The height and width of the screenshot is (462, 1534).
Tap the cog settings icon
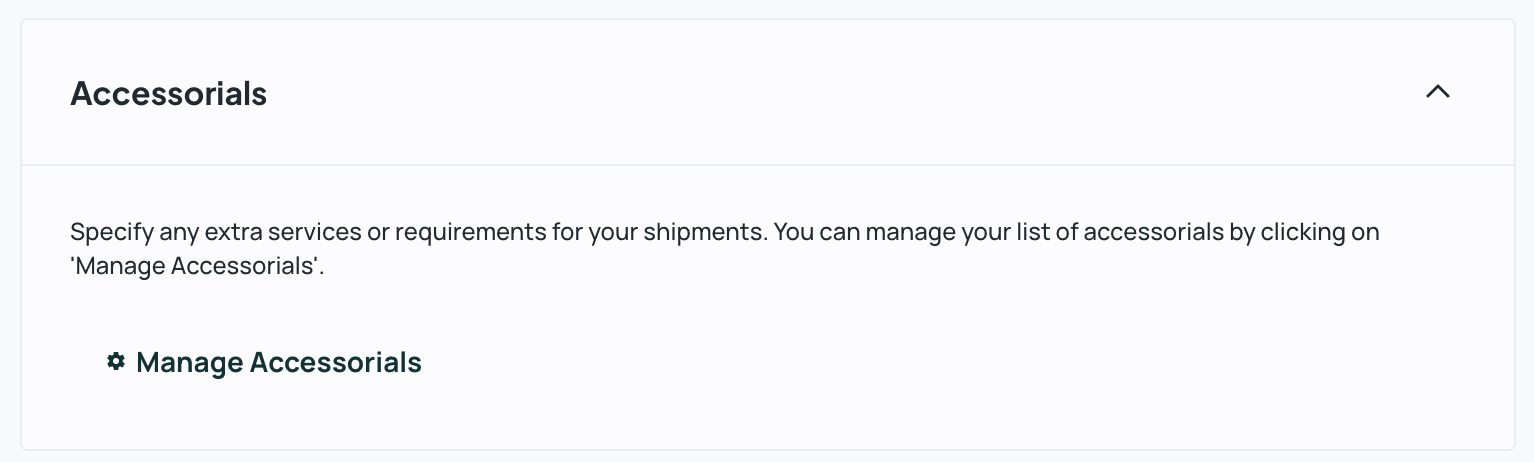[116, 361]
